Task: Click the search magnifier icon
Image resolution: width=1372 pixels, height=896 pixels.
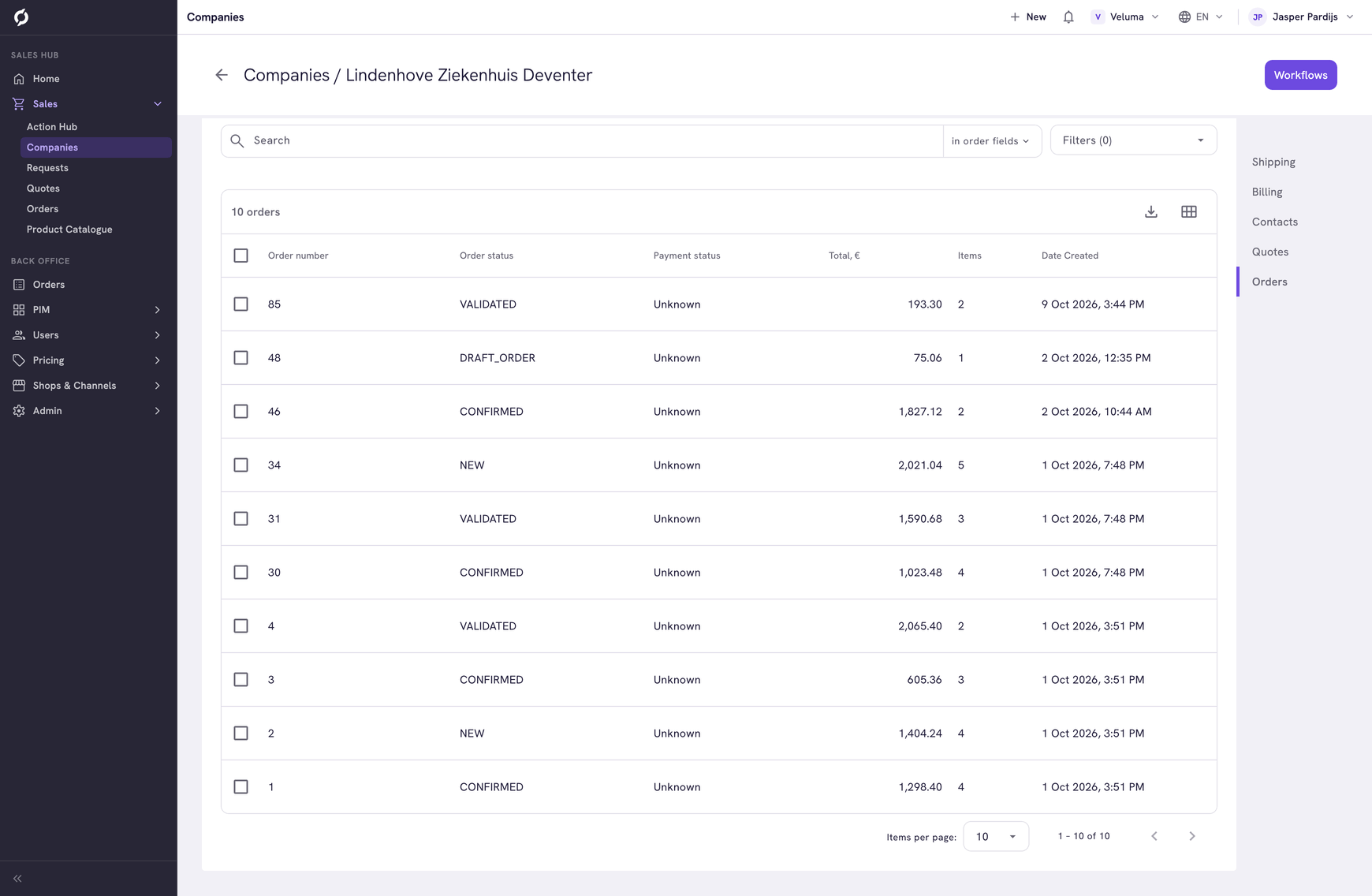Action: 237,140
